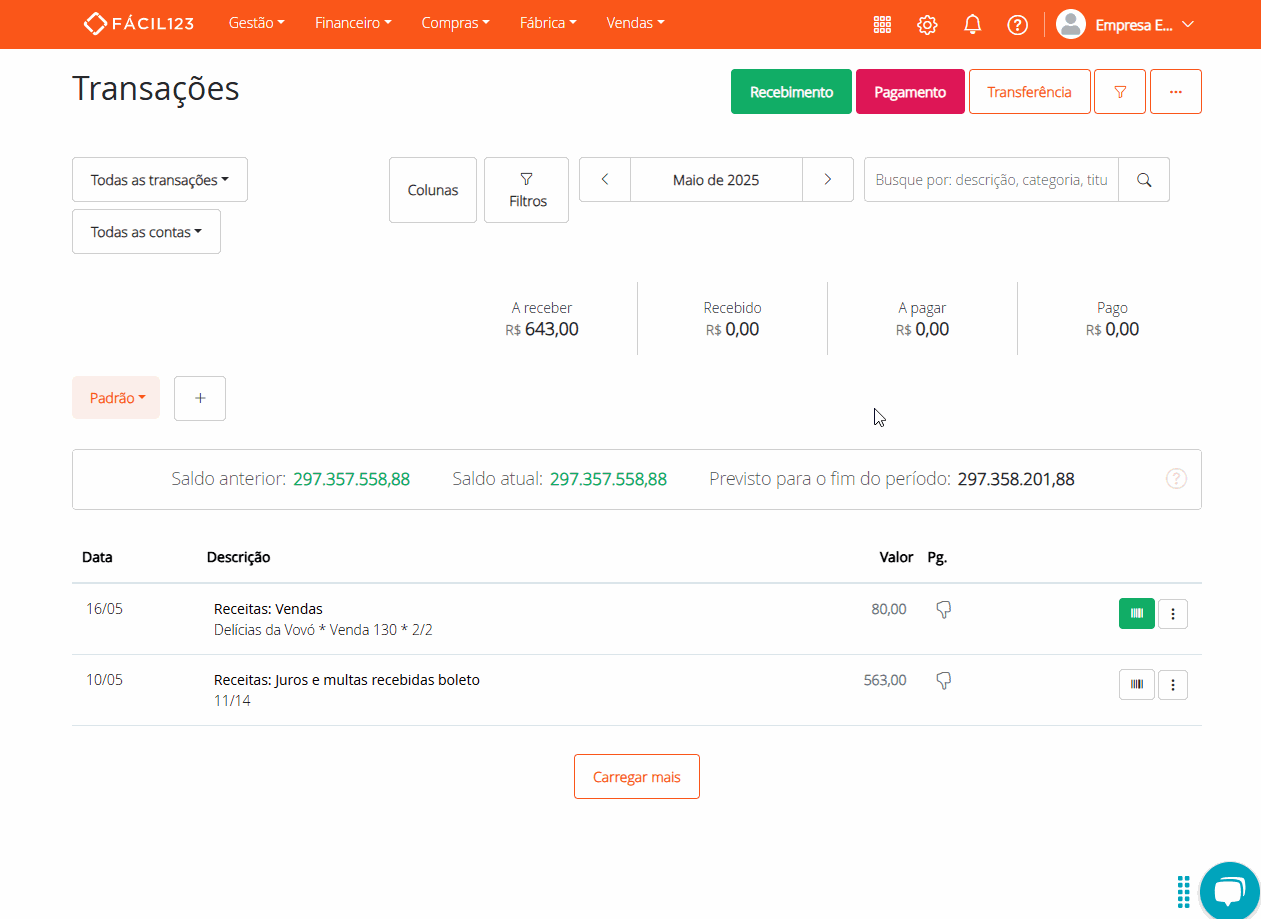This screenshot has height=919, width=1261.
Task: Click the notifications bell icon
Action: click(x=972, y=25)
